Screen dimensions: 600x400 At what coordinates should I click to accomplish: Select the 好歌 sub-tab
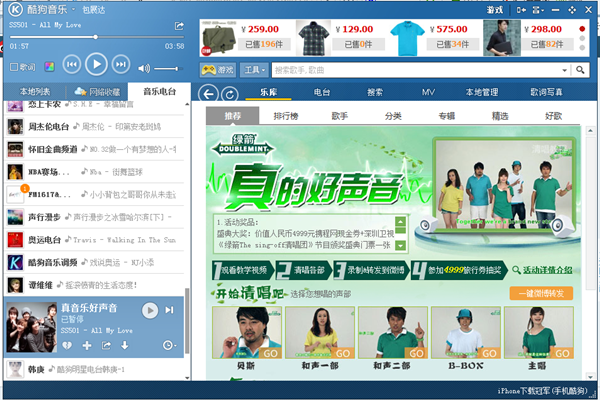[553, 116]
